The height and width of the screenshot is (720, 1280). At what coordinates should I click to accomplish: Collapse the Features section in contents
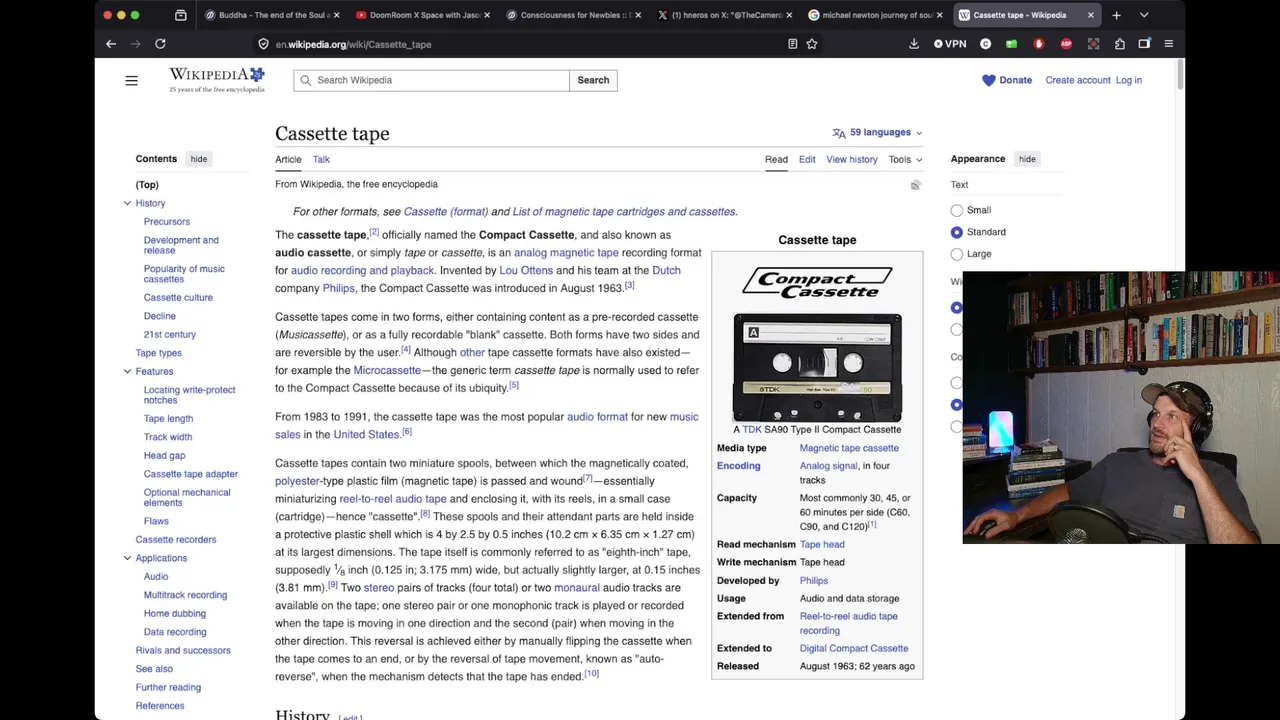click(x=127, y=371)
